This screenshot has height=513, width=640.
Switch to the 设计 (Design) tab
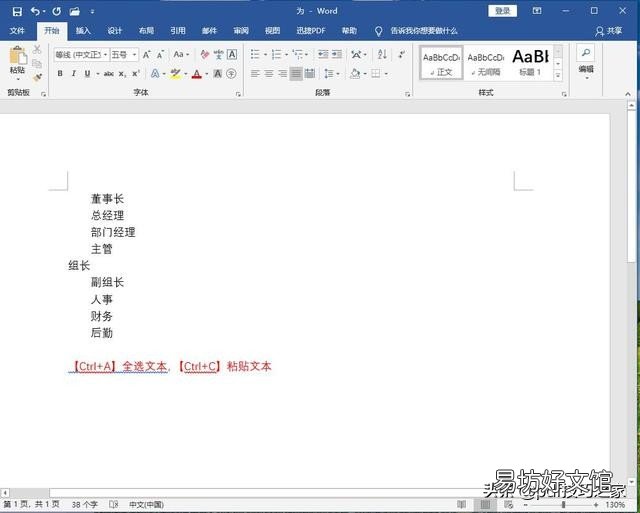pyautogui.click(x=115, y=31)
